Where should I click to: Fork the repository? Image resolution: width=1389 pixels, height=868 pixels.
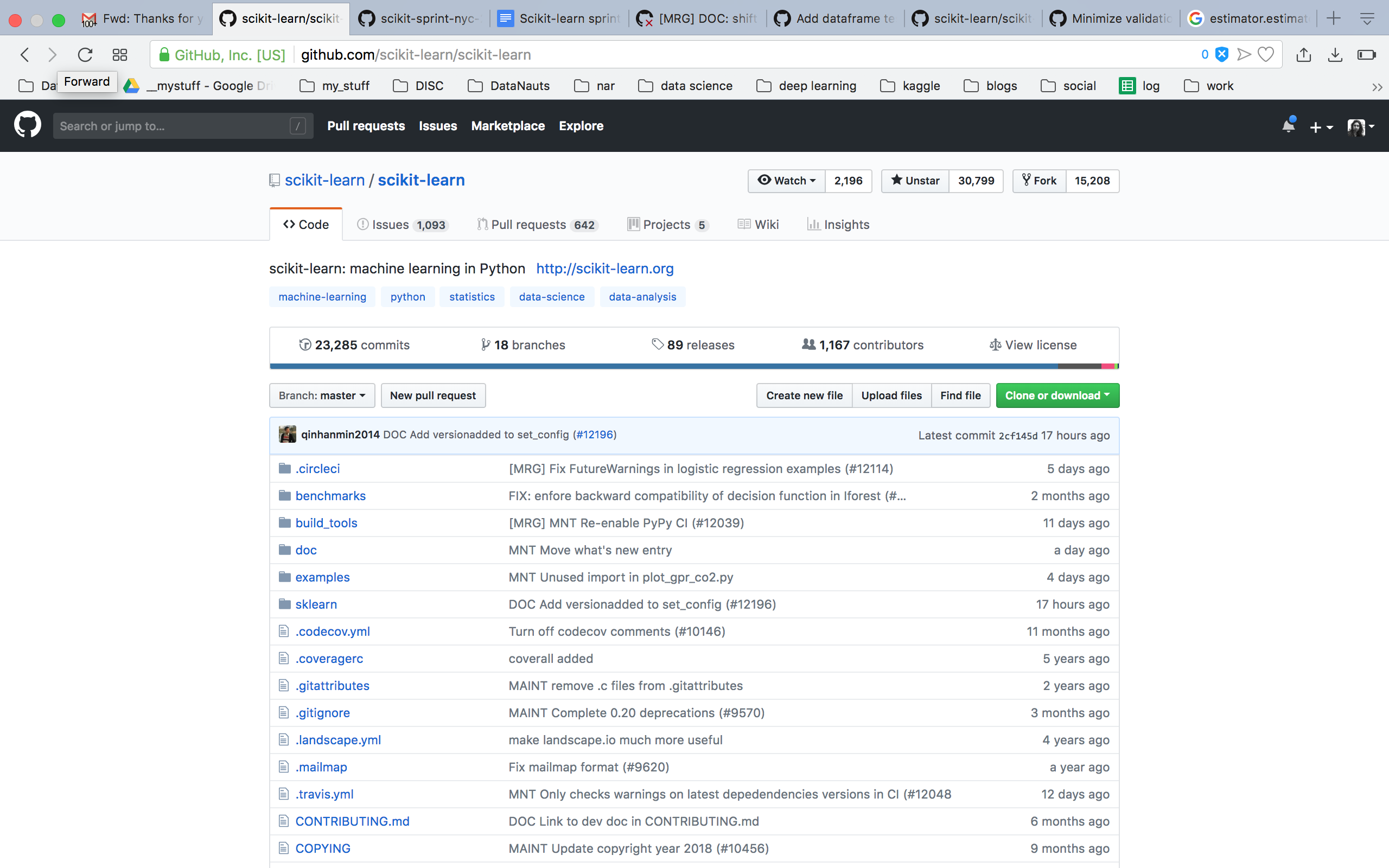click(1040, 181)
